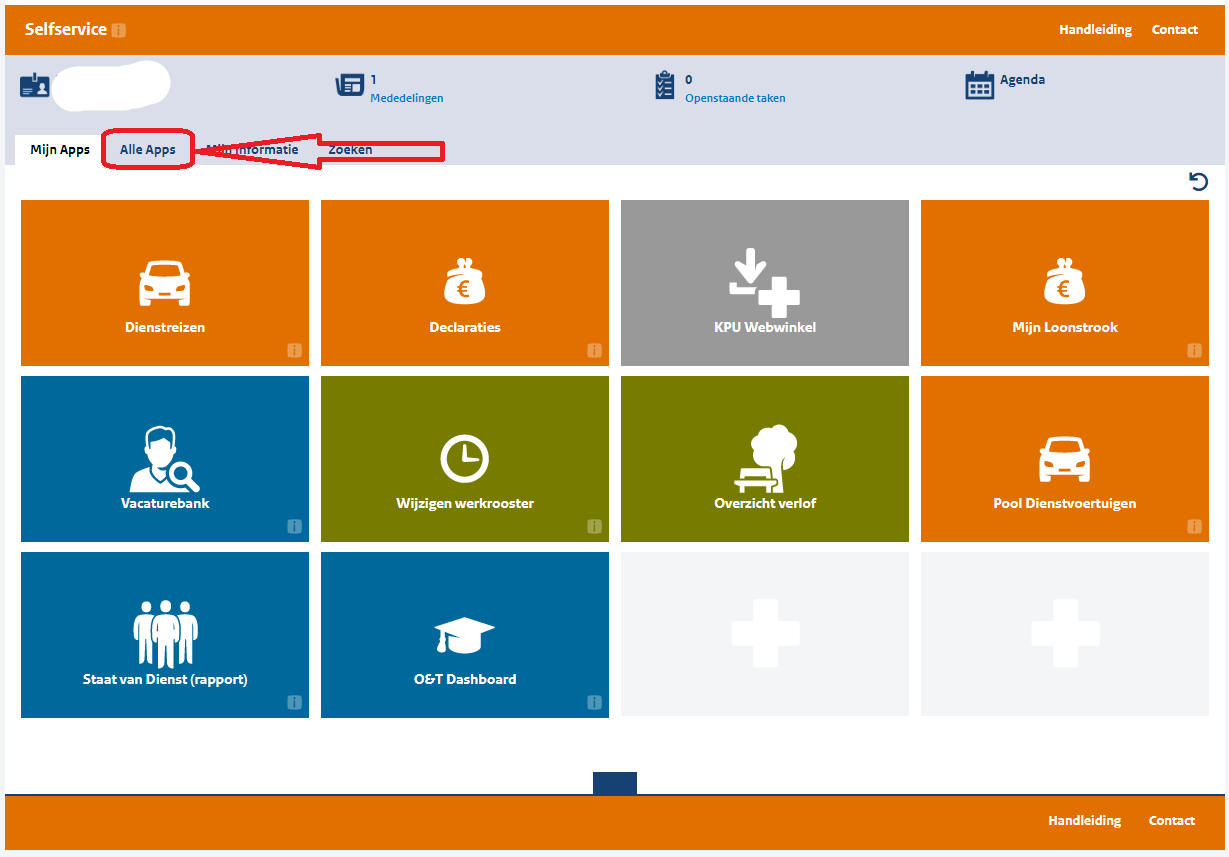Open the Vacaturebank search tile
This screenshot has width=1229, height=857.
pyautogui.click(x=164, y=459)
